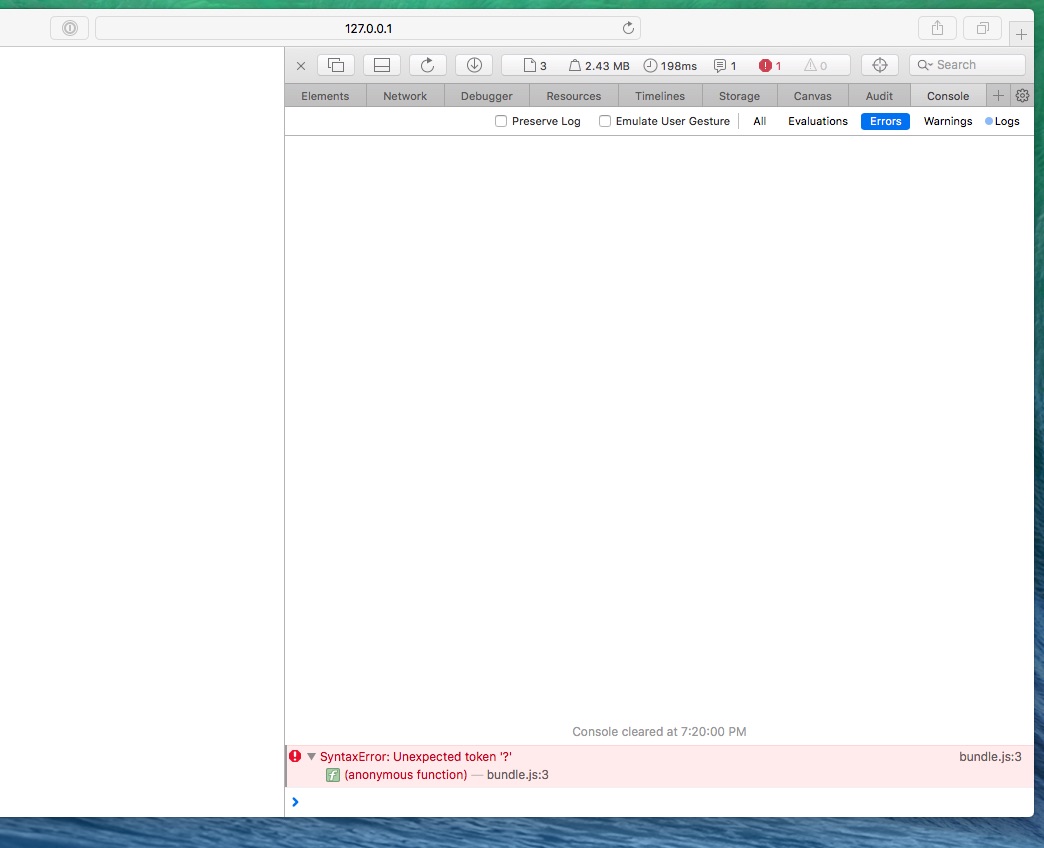Dock the inspector to bottom of window

click(382, 65)
